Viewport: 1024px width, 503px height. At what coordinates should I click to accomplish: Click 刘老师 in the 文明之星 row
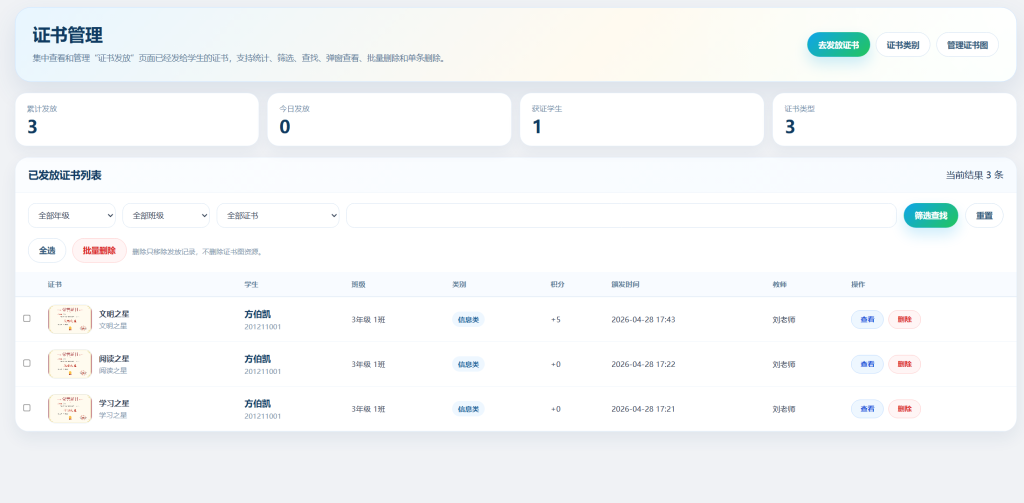[x=784, y=319]
